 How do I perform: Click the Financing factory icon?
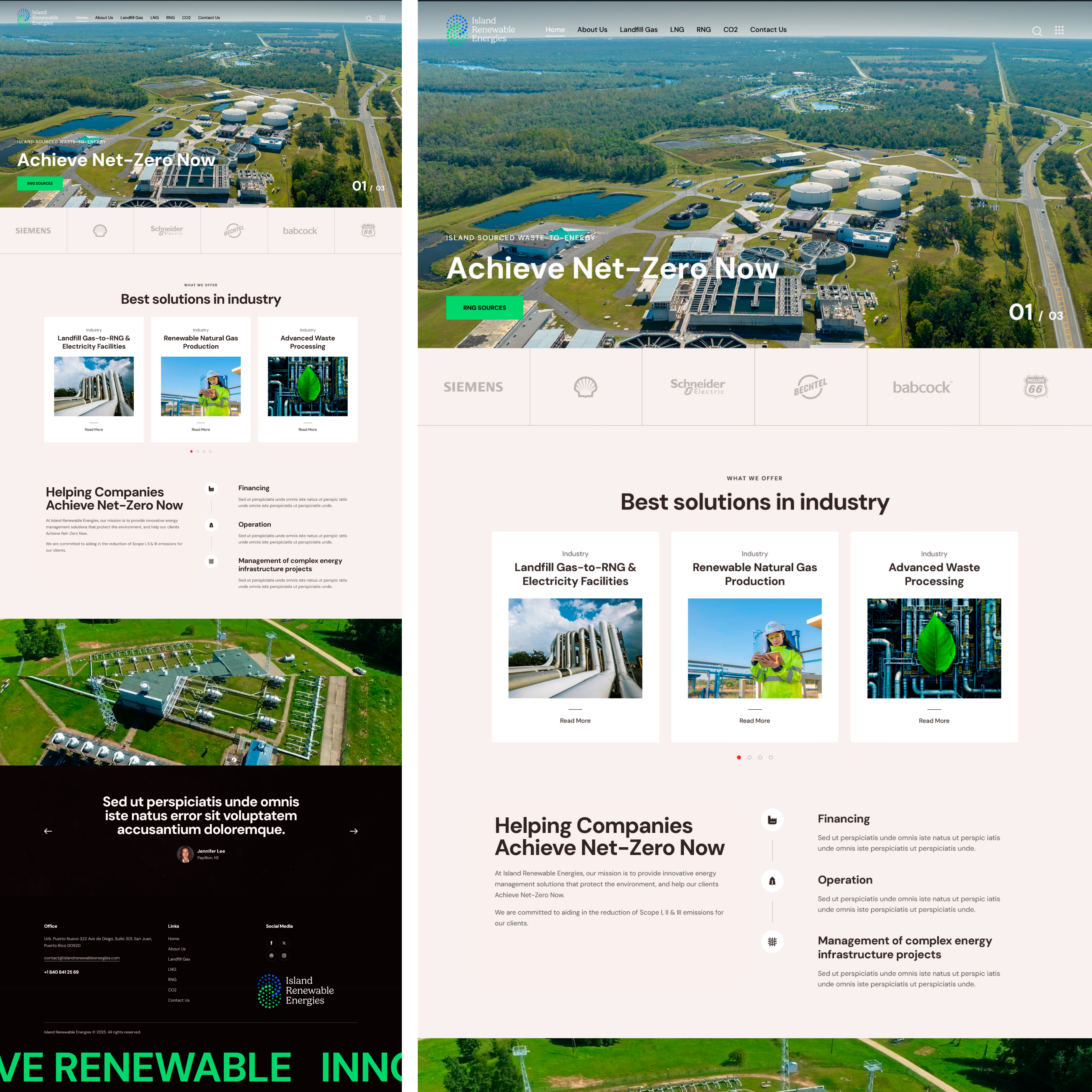[773, 820]
